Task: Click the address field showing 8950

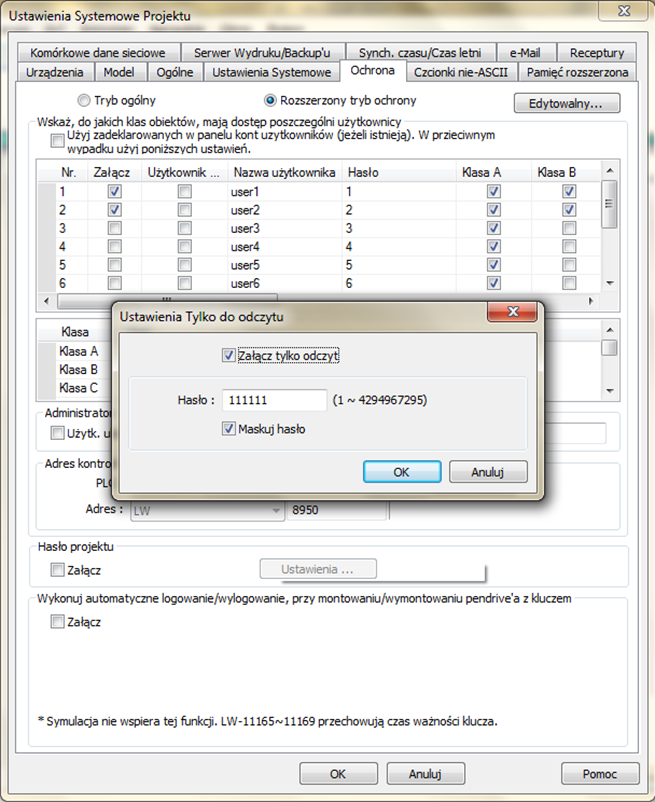Action: pos(336,510)
